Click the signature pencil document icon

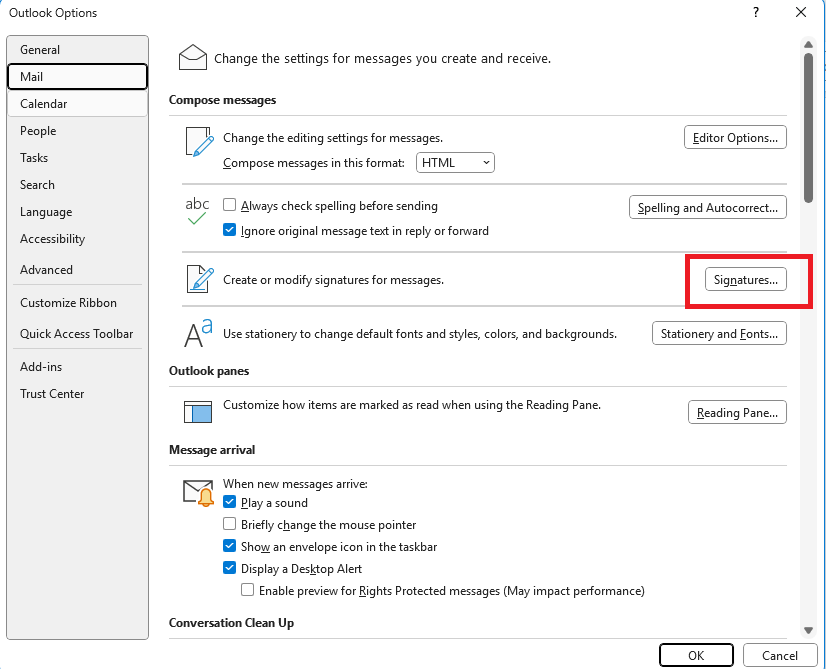pos(200,279)
